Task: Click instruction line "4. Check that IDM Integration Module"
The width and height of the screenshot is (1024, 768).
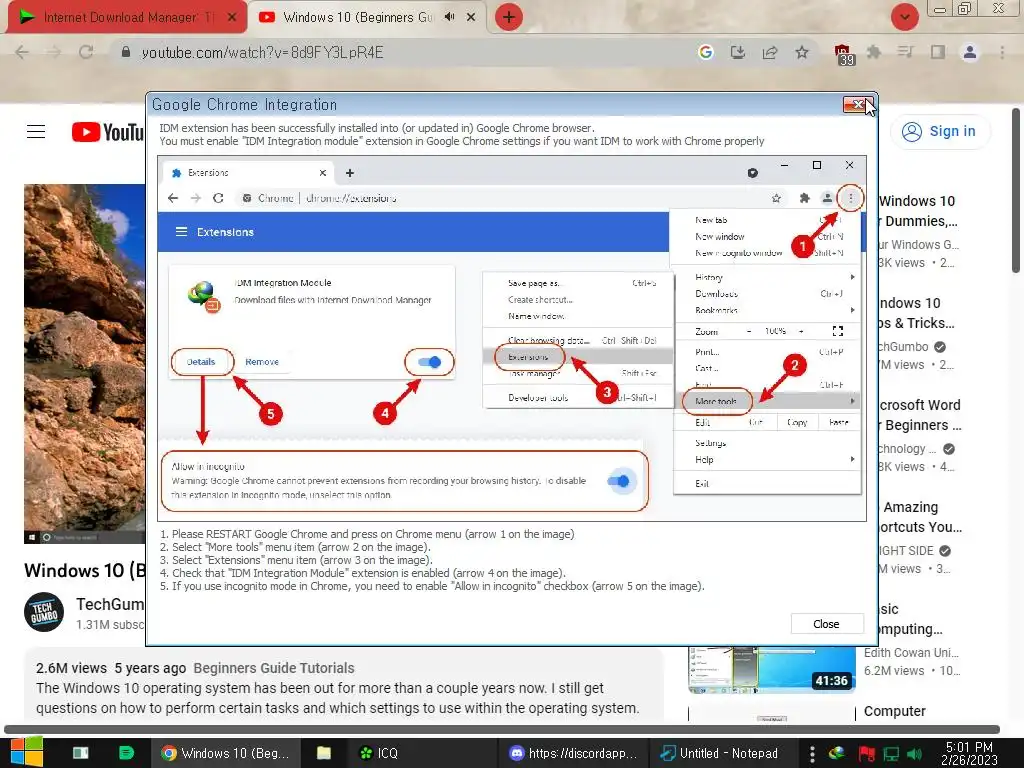Action: tap(362, 573)
